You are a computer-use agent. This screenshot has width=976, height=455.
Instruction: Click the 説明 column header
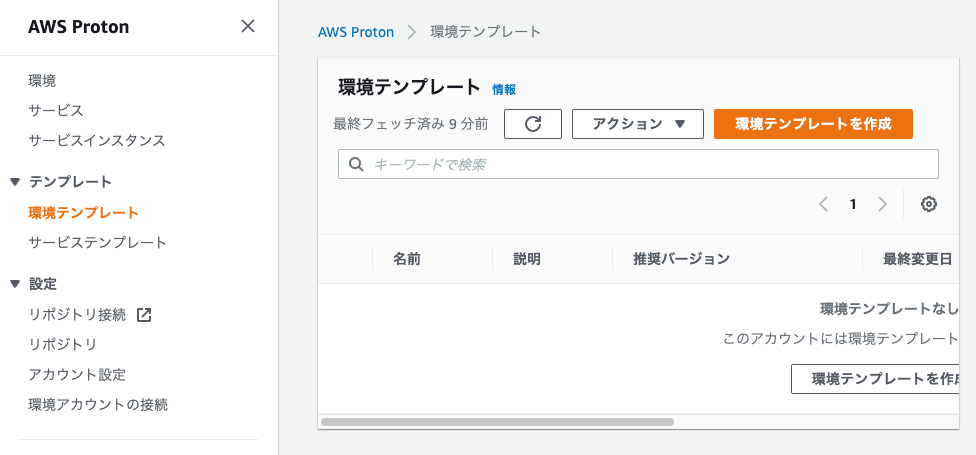527,259
